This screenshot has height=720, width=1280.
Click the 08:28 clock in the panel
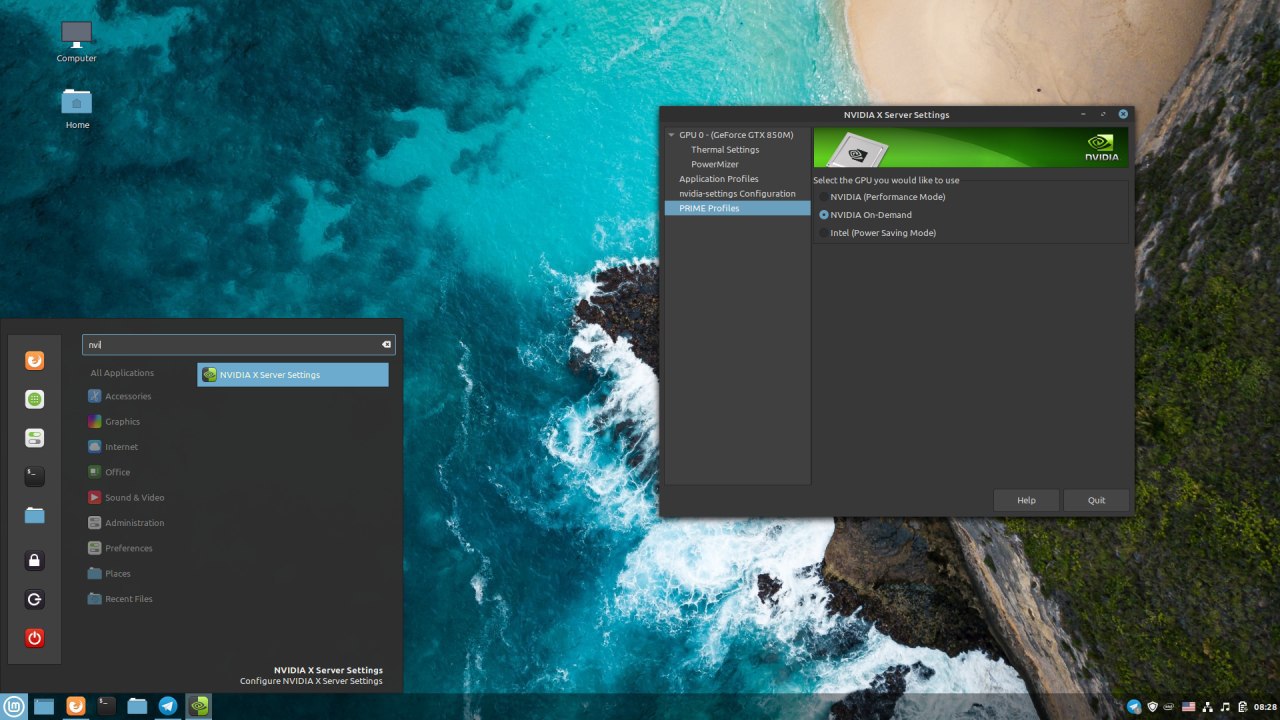(1265, 707)
